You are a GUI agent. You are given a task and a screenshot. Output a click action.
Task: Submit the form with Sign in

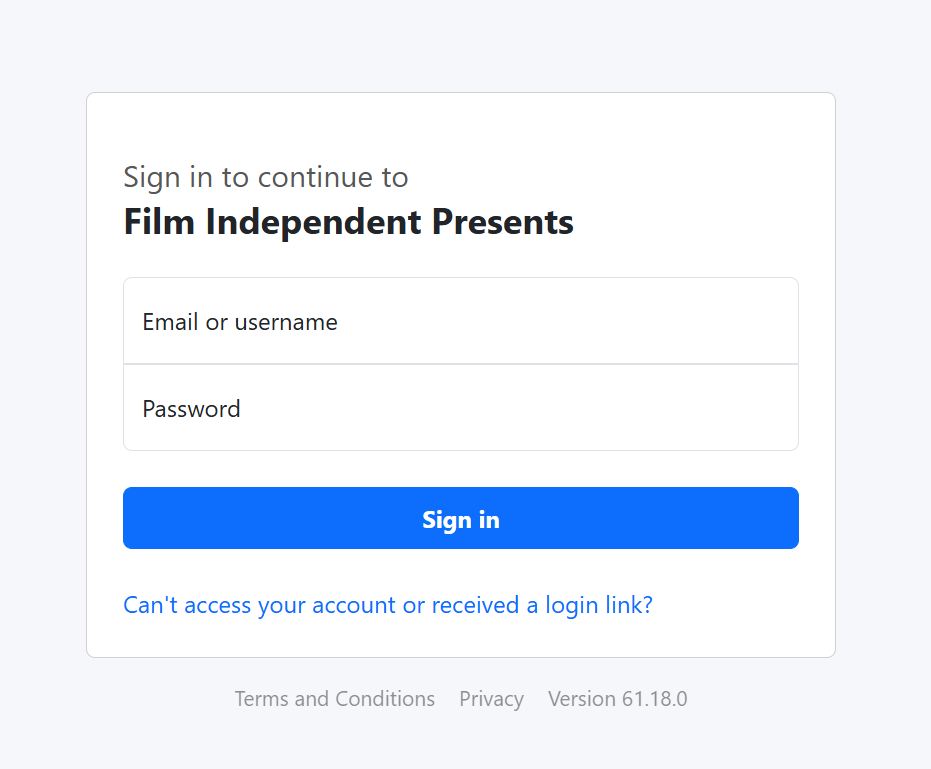click(460, 518)
